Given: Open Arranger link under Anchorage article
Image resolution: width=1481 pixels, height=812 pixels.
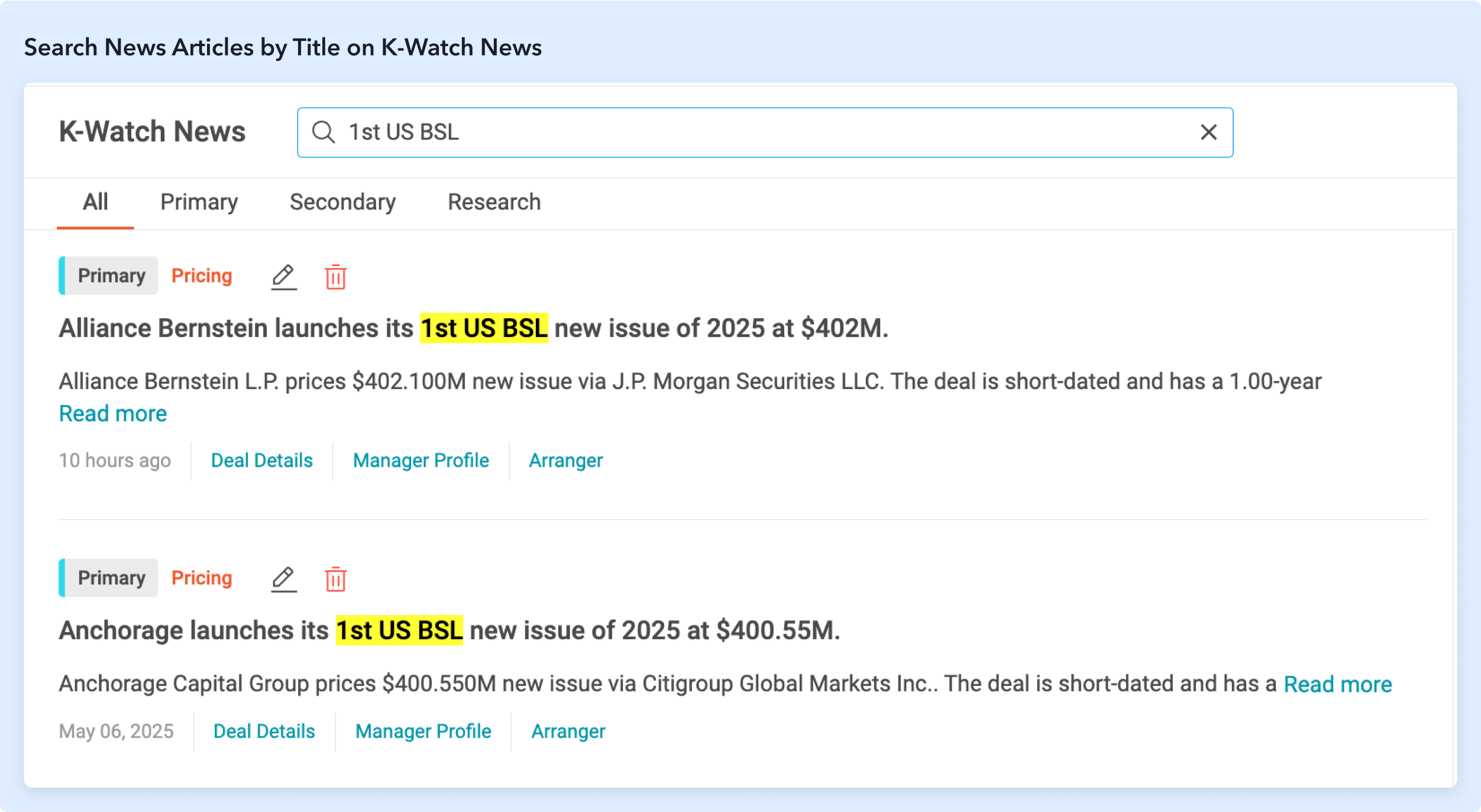Looking at the screenshot, I should (568, 732).
